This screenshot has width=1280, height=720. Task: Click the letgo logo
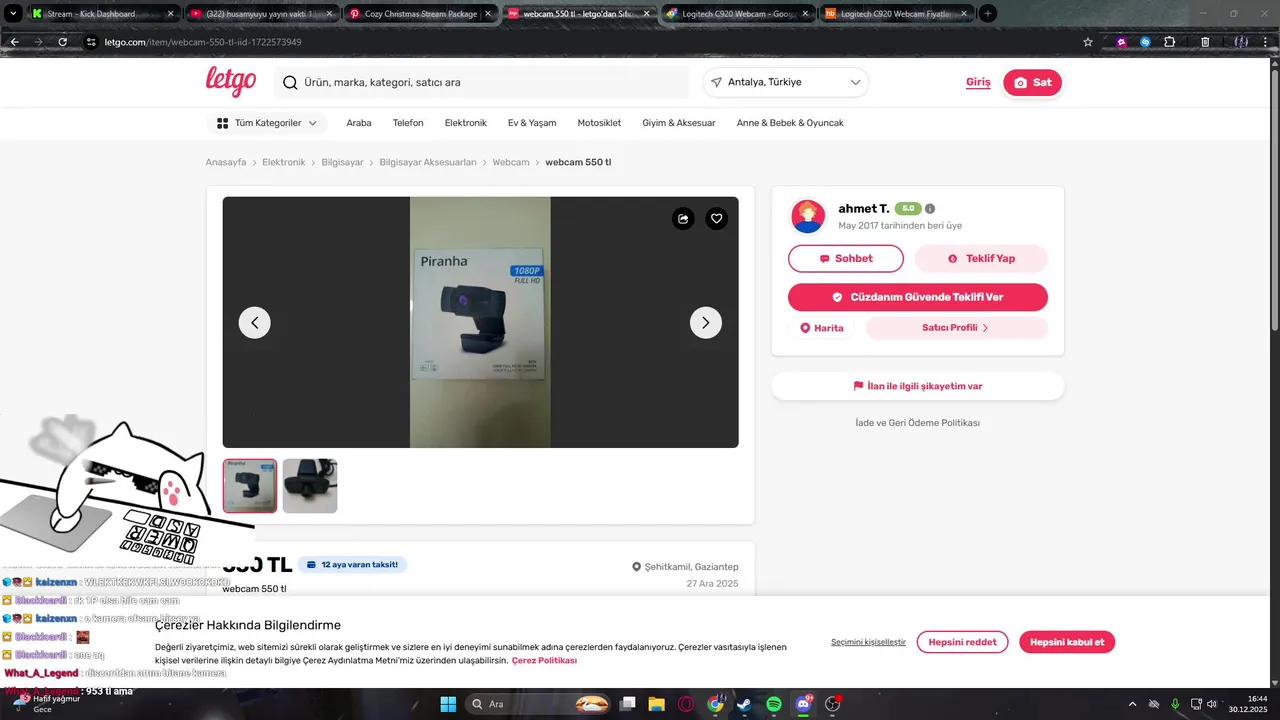point(231,82)
